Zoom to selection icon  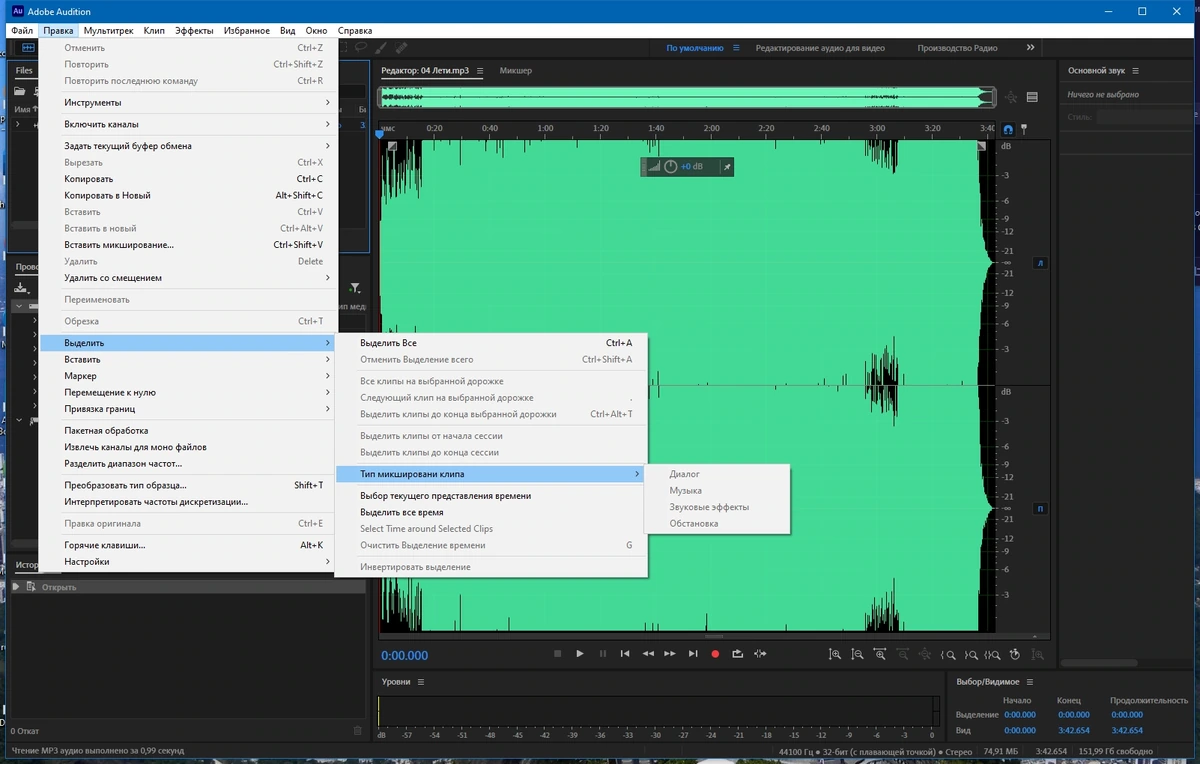point(992,655)
